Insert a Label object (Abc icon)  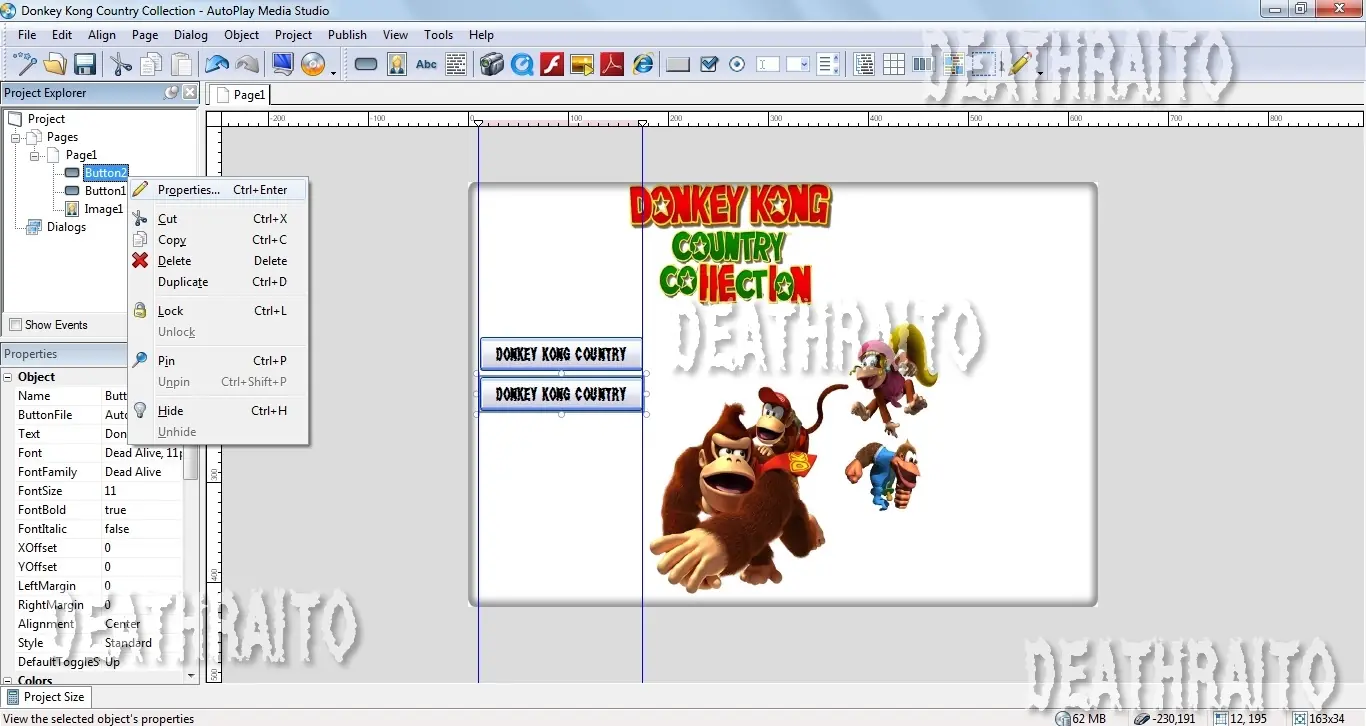[x=427, y=65]
